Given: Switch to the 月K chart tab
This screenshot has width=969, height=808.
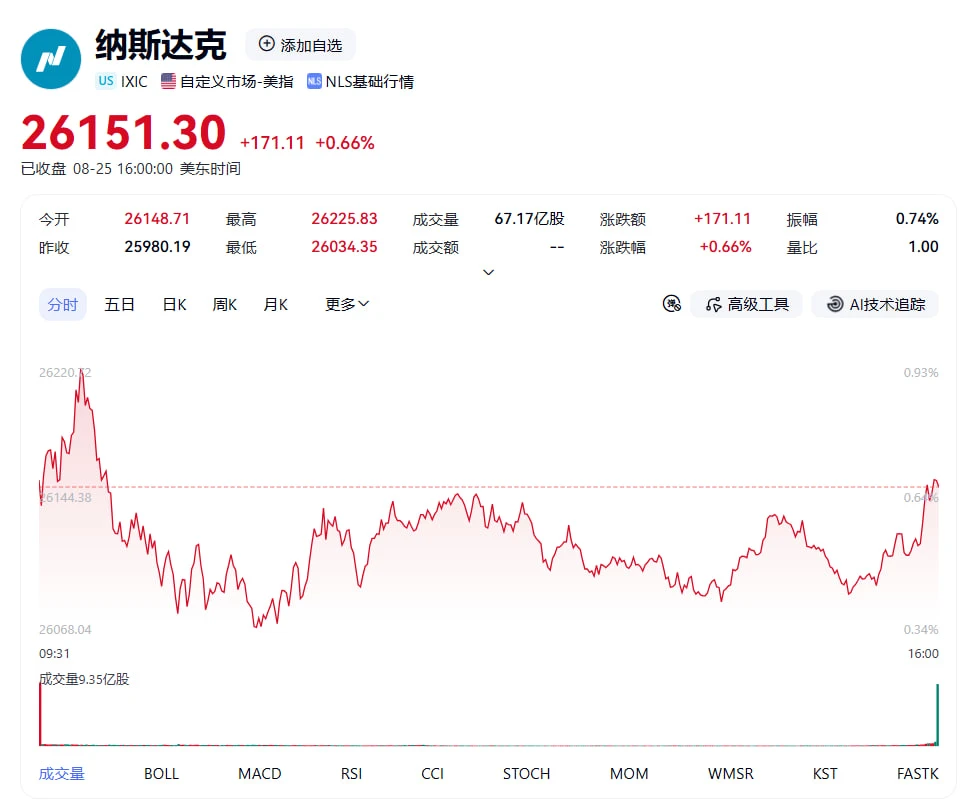Looking at the screenshot, I should (x=276, y=304).
